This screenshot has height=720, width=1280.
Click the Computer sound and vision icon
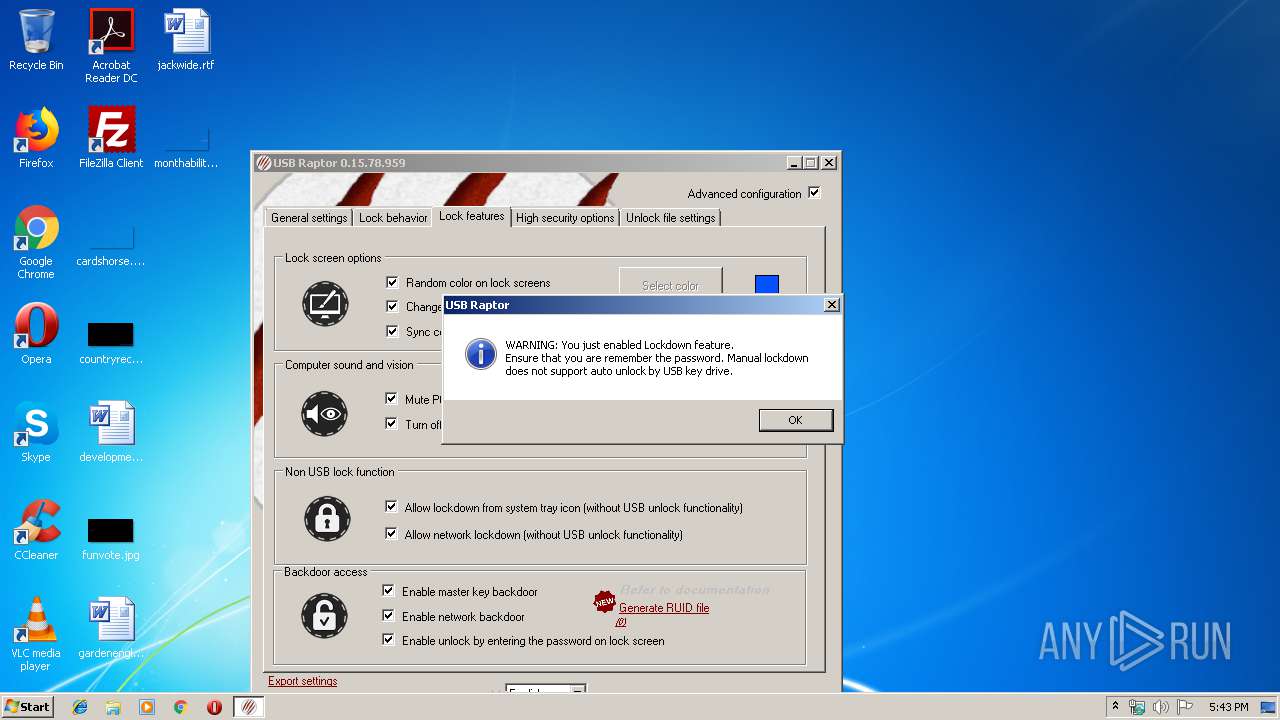325,413
